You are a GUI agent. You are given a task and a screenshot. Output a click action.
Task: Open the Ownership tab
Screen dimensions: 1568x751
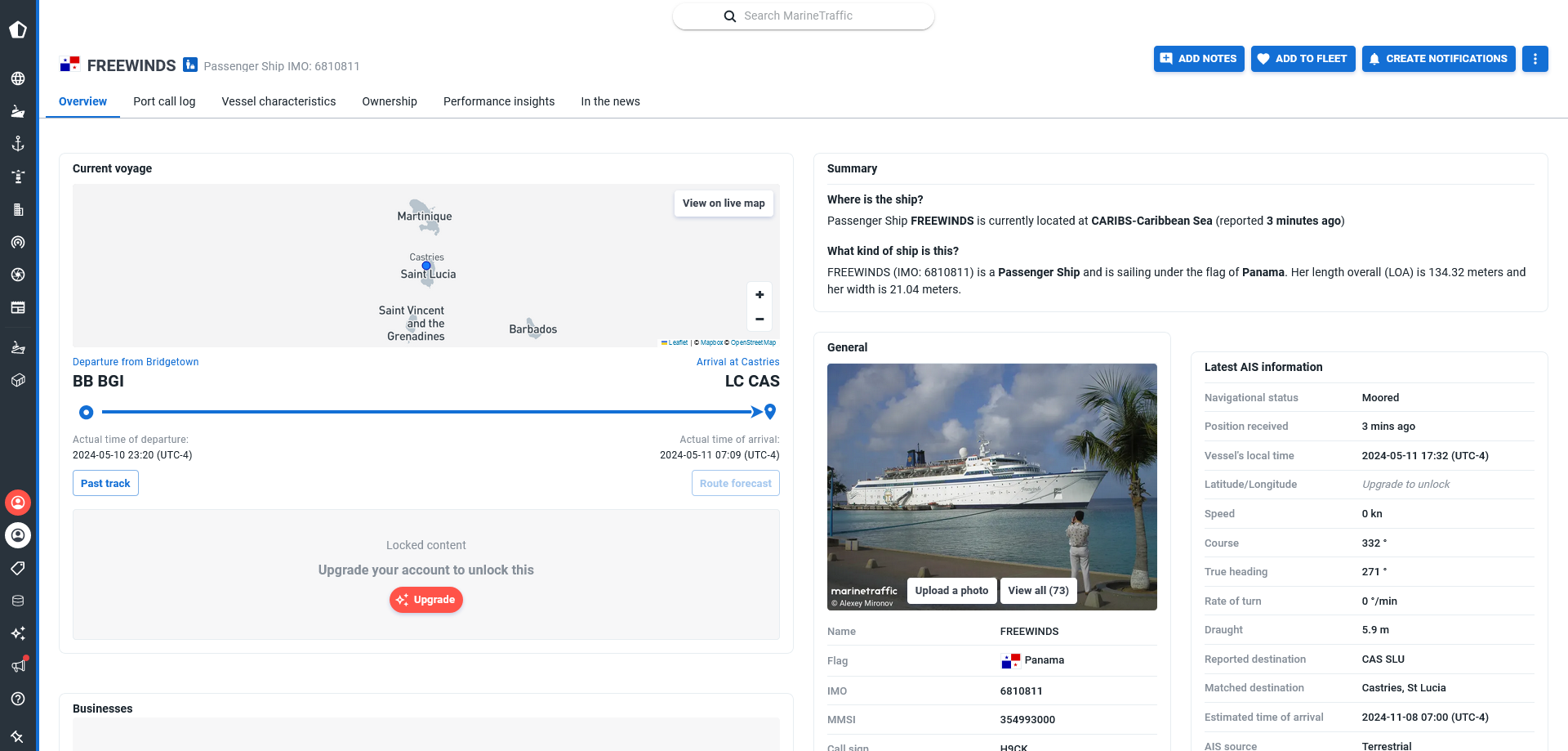click(390, 101)
